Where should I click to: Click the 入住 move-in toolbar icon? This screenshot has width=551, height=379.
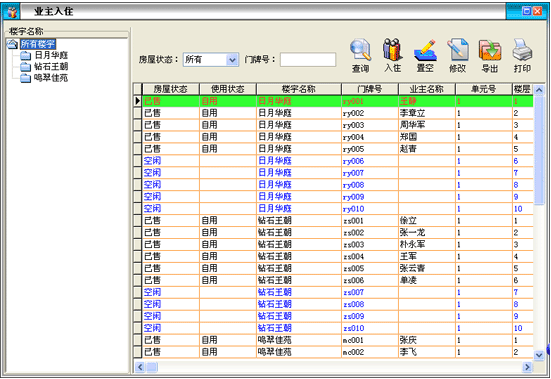(392, 55)
